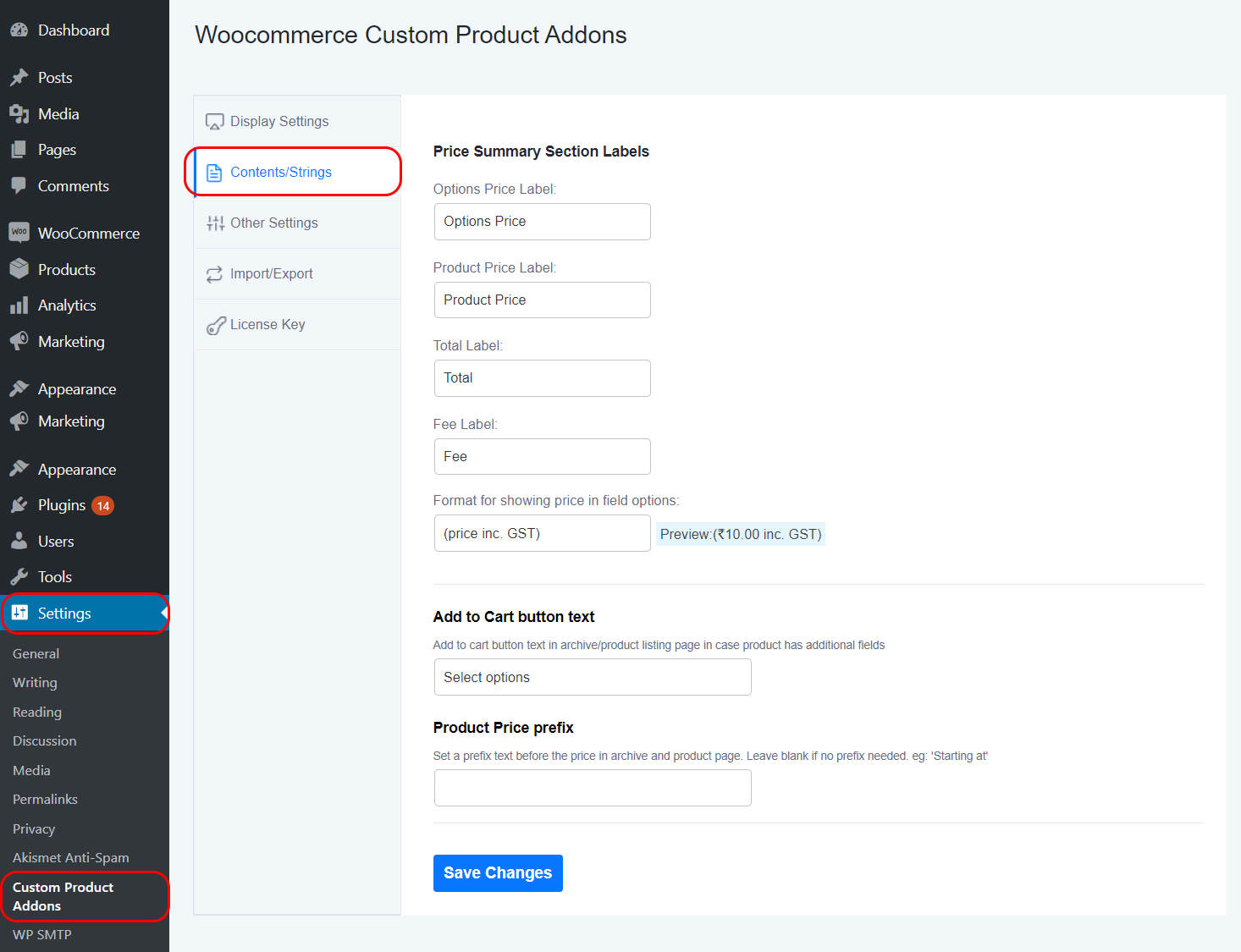Viewport: 1241px width, 952px height.
Task: Open the Users menu
Action: [85, 542]
